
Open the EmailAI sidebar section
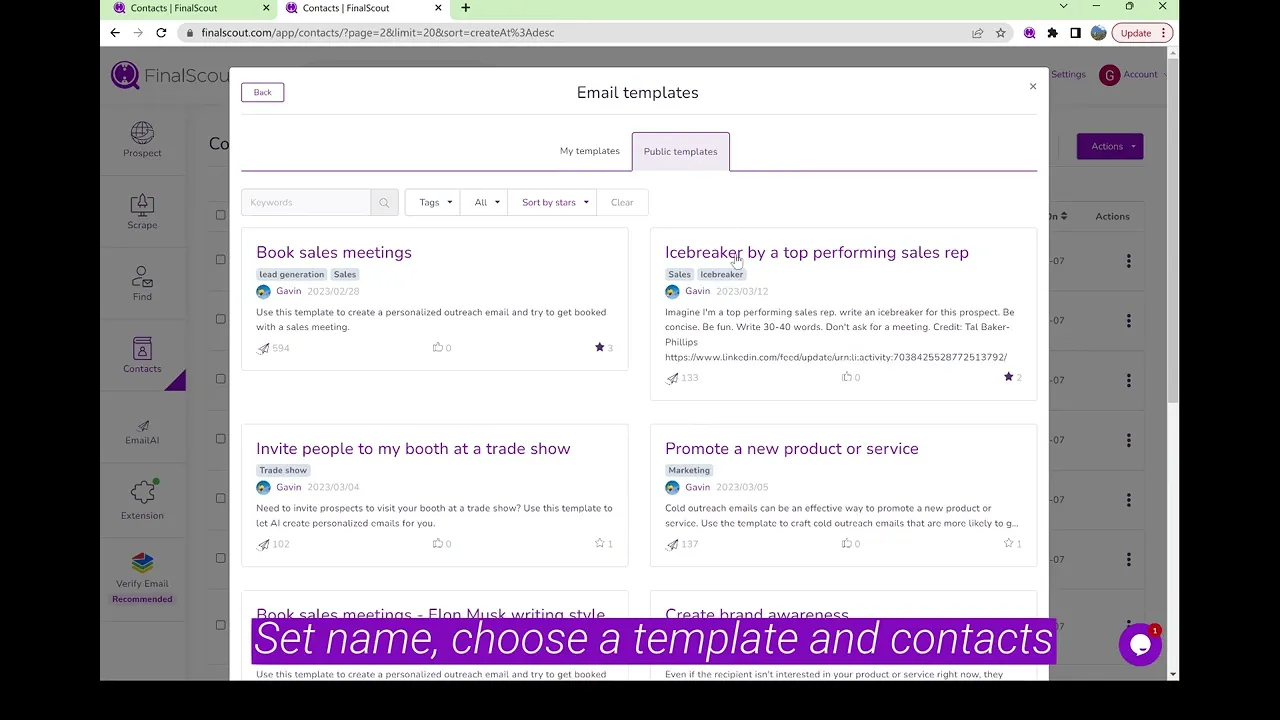pyautogui.click(x=142, y=431)
